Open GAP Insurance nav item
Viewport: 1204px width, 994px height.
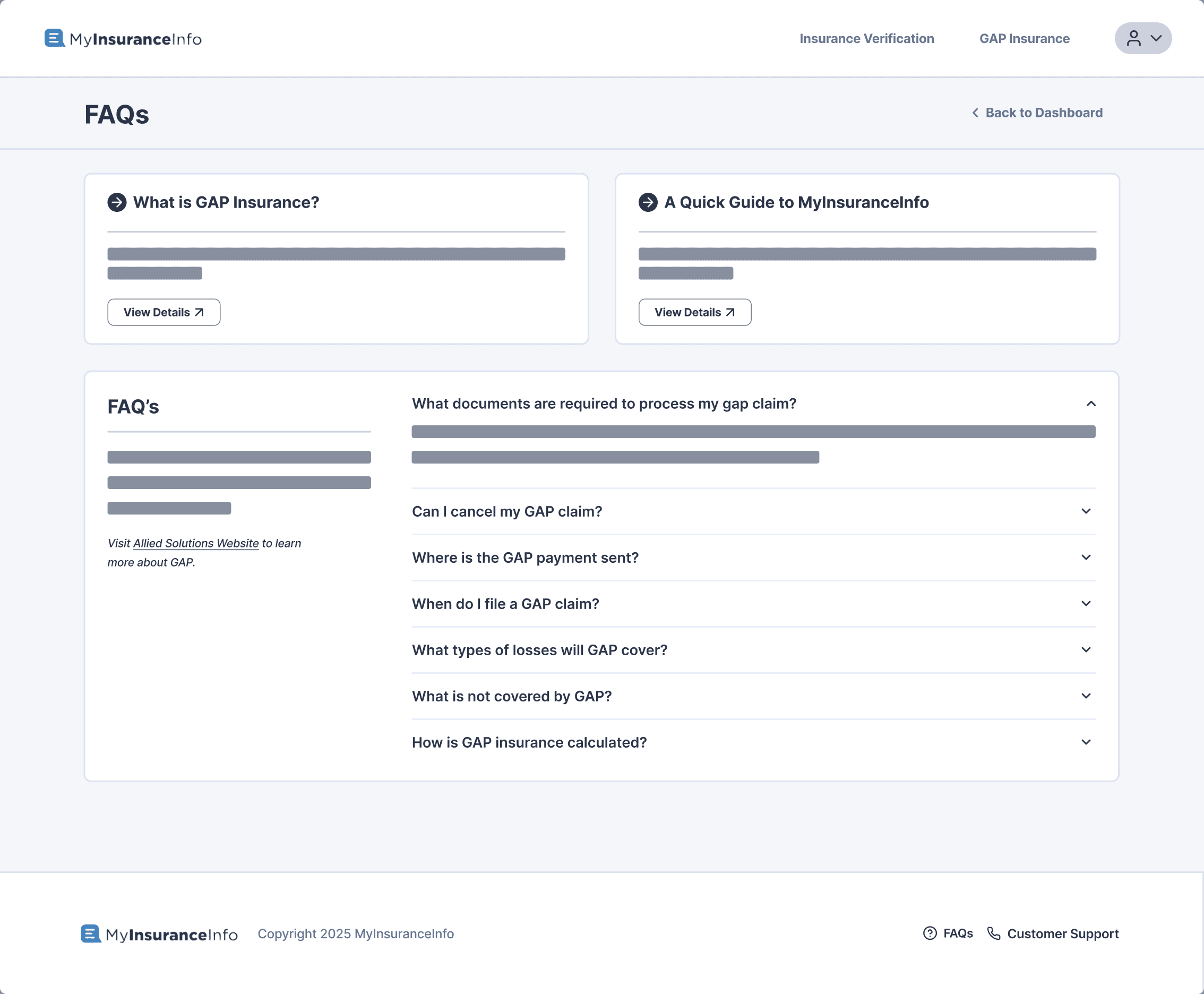1024,38
